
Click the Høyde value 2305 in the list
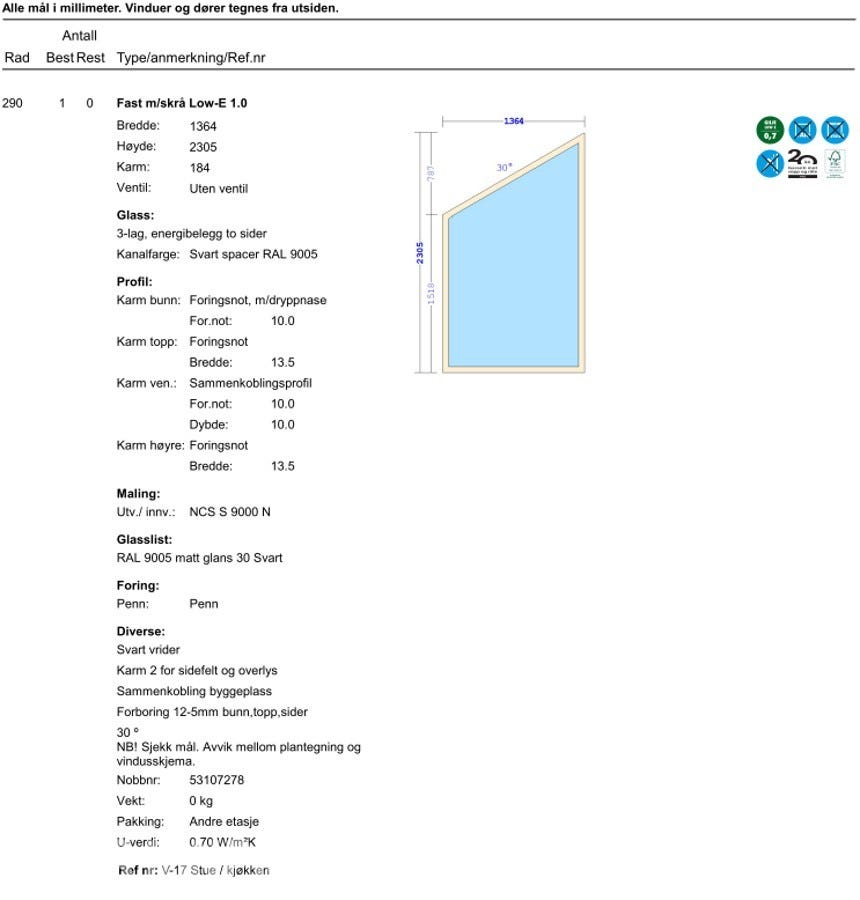click(x=203, y=147)
